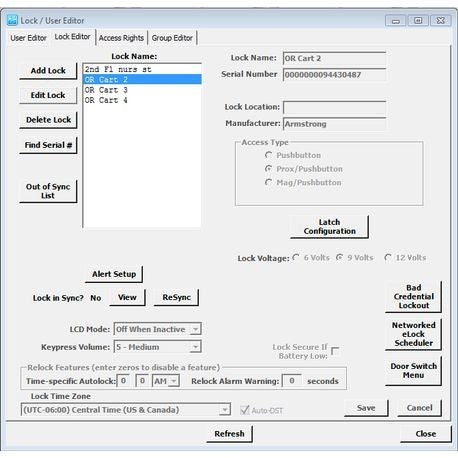The width and height of the screenshot is (458, 458).
Task: Toggle Lock Secure If Battery Low checkbox
Action: pos(335,351)
